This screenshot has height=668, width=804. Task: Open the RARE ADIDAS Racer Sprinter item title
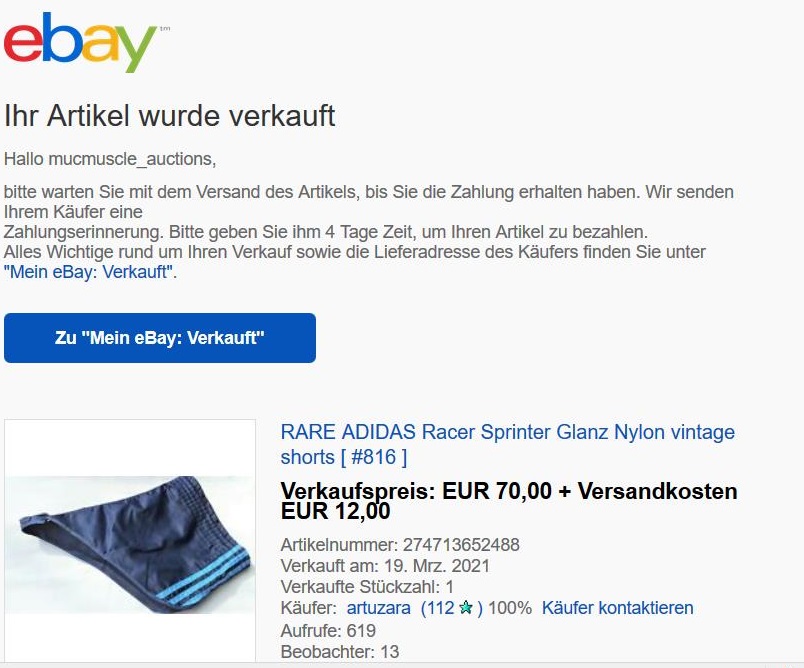pos(507,444)
